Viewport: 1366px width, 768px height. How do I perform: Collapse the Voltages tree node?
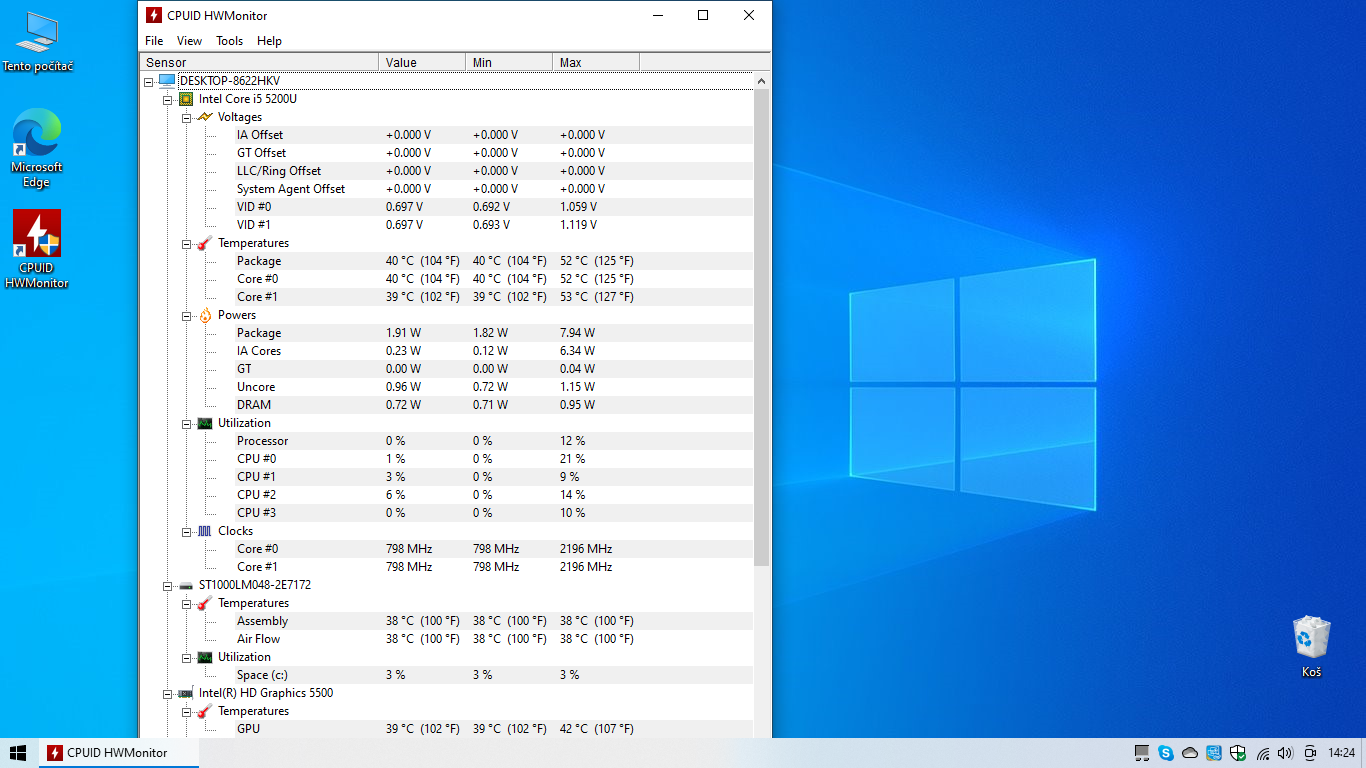tap(187, 117)
